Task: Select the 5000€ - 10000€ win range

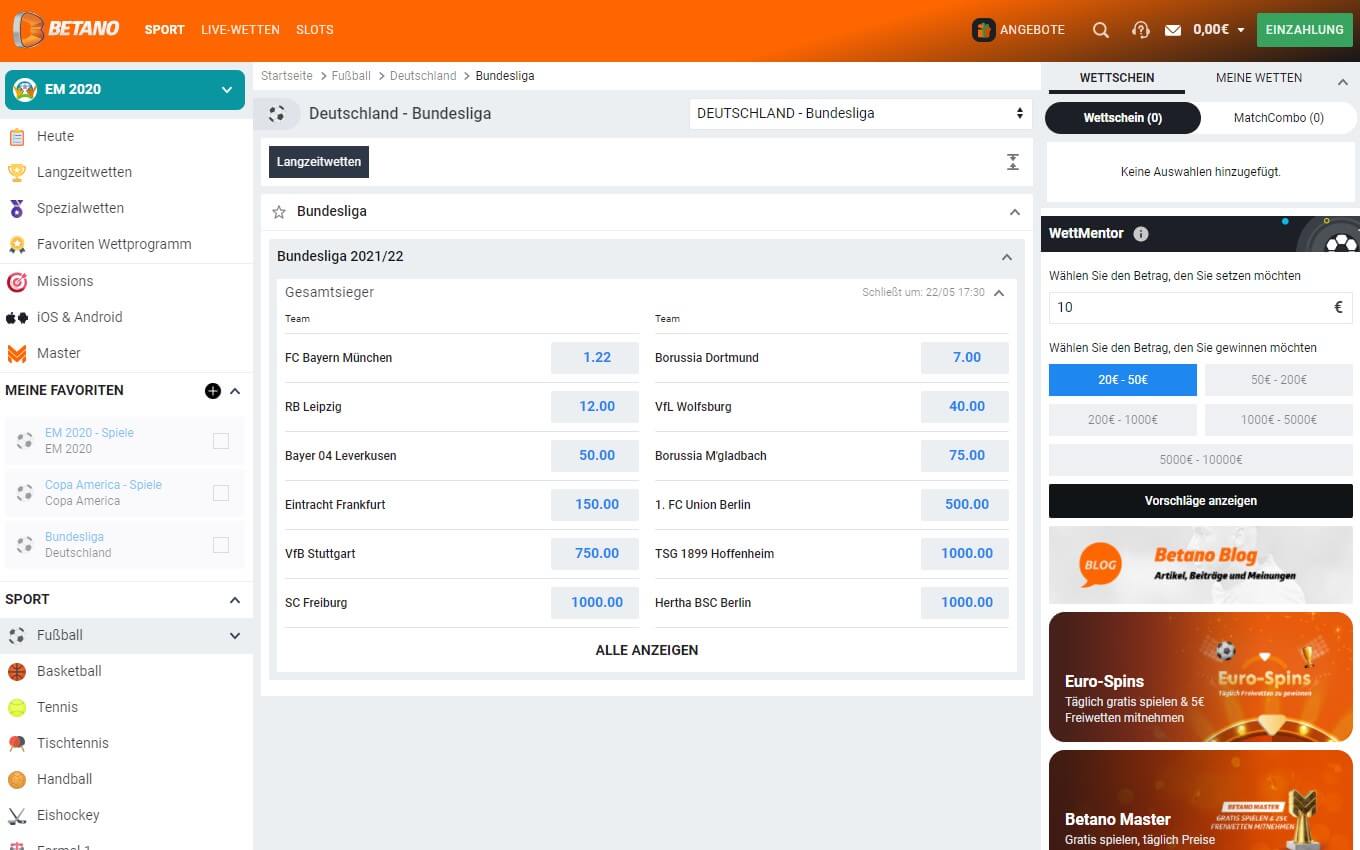Action: coord(1200,460)
